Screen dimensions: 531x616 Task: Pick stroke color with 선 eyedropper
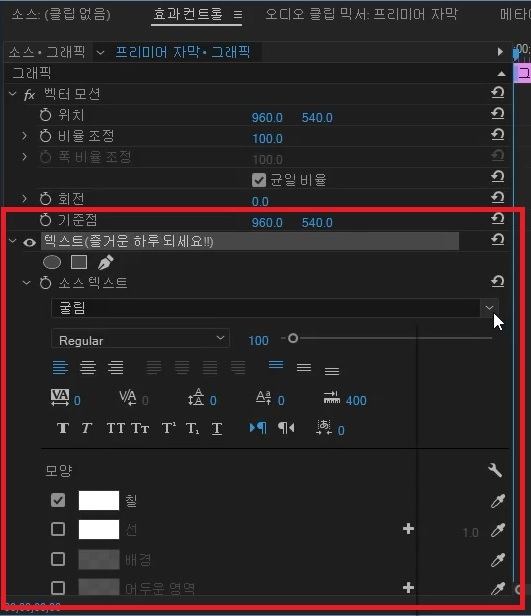(498, 530)
